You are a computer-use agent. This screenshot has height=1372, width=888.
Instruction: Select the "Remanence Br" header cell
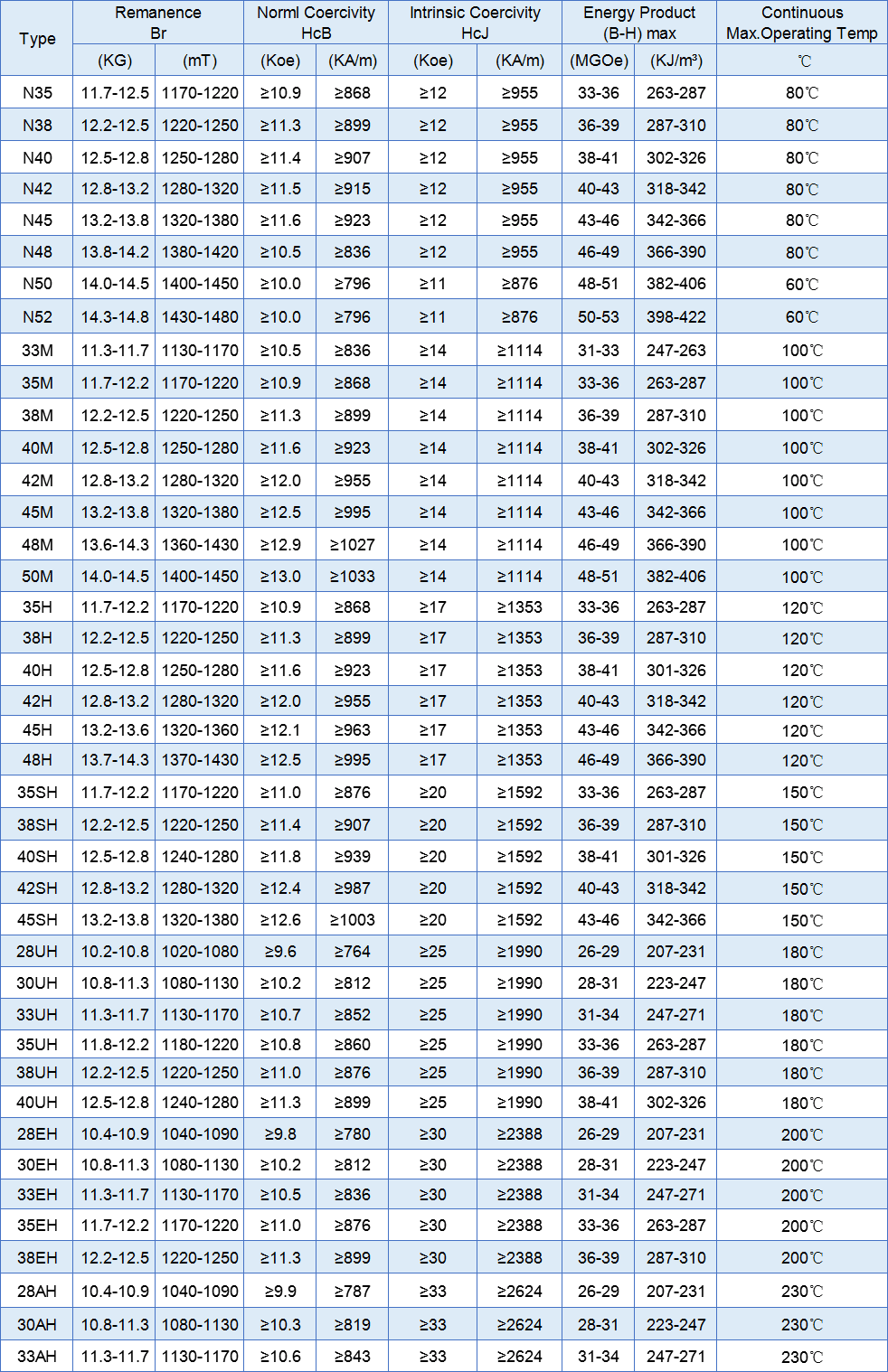pos(158,23)
